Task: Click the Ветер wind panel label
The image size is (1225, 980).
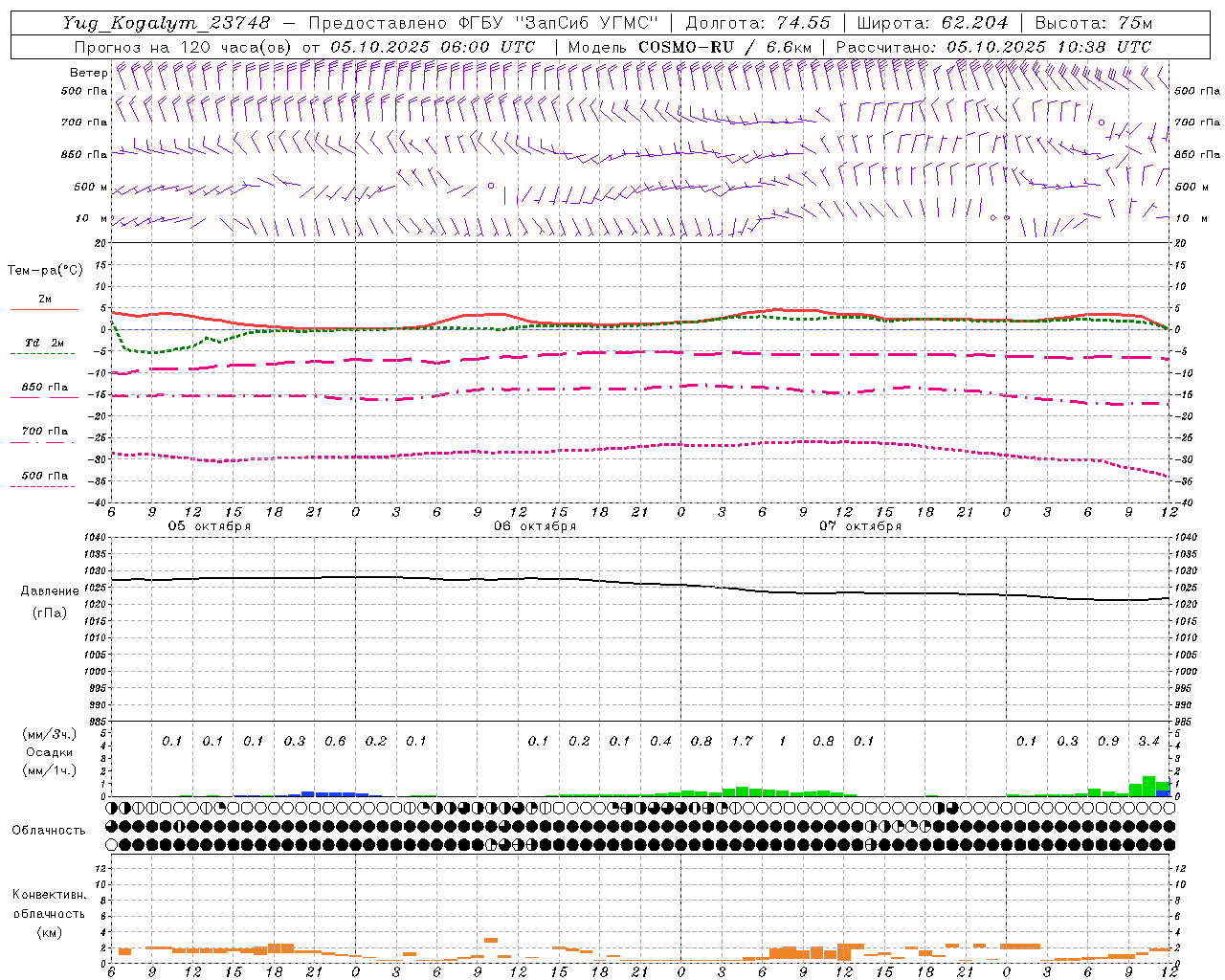Action: (88, 73)
